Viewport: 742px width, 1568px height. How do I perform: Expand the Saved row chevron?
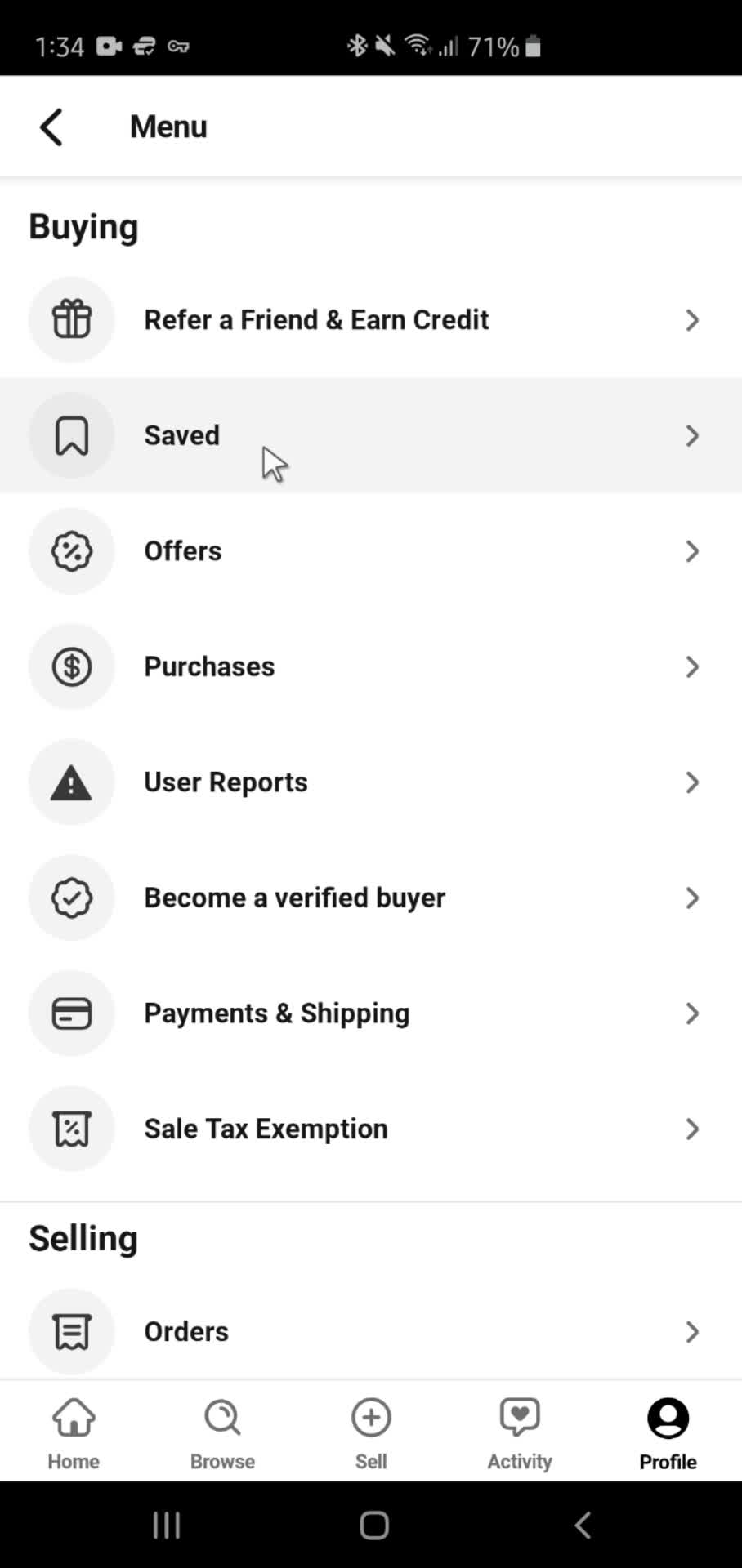(692, 435)
